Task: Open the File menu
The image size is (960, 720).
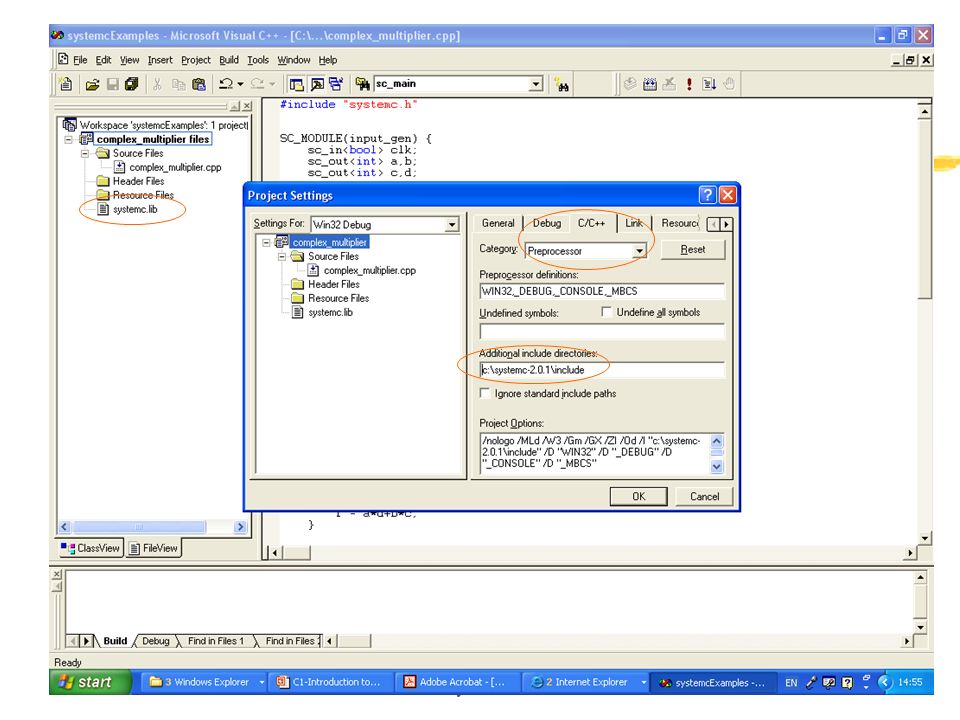Action: (x=80, y=60)
